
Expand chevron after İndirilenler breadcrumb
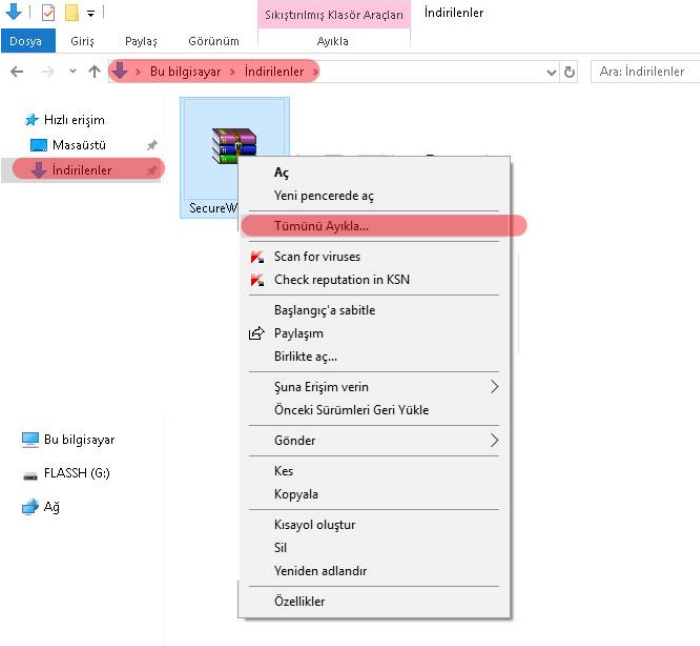coord(315,71)
